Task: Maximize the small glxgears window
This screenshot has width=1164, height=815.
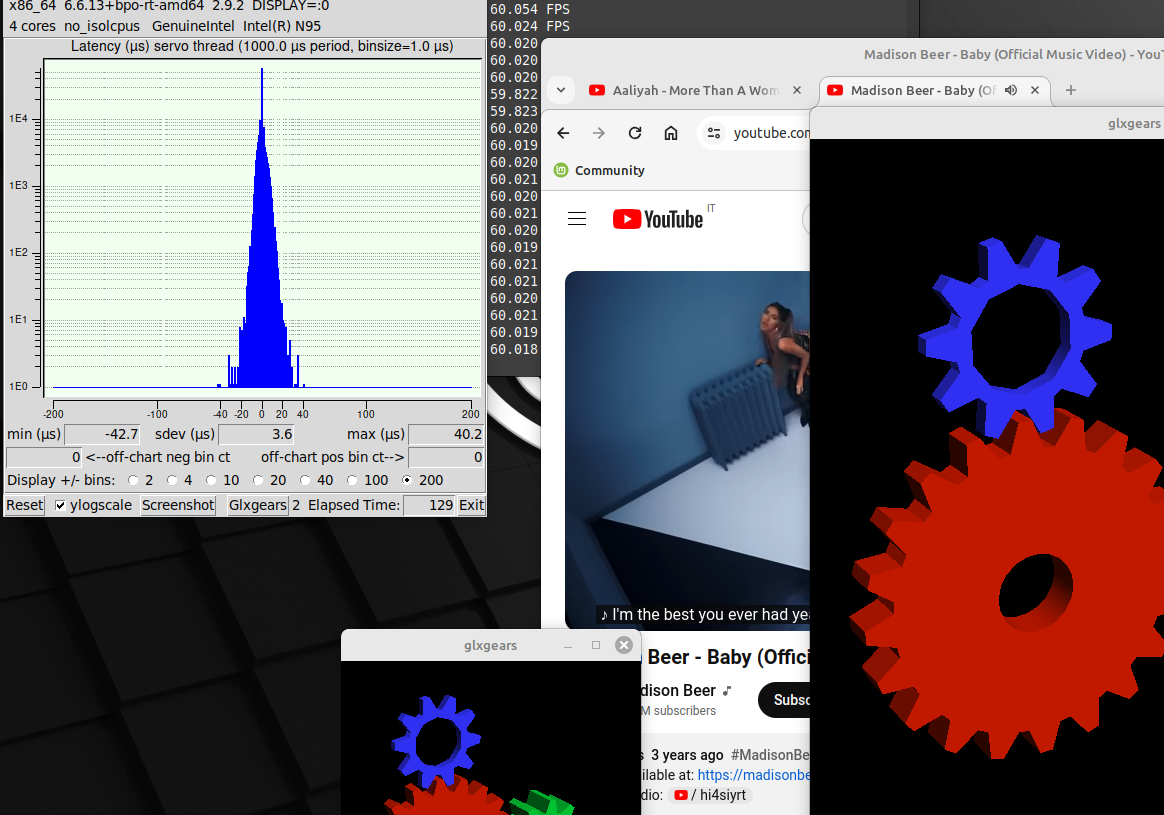Action: tap(596, 646)
